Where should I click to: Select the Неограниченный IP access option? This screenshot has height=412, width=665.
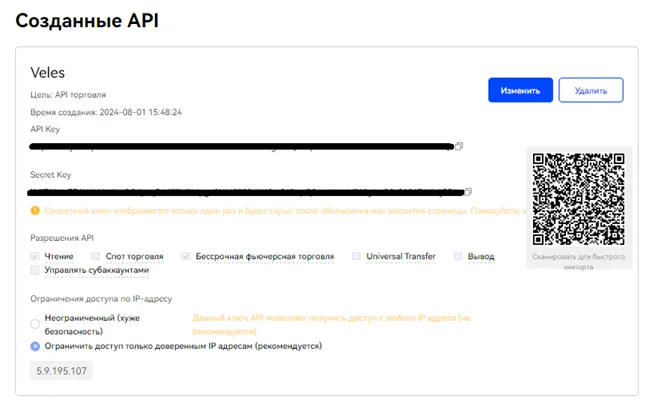[x=36, y=323]
